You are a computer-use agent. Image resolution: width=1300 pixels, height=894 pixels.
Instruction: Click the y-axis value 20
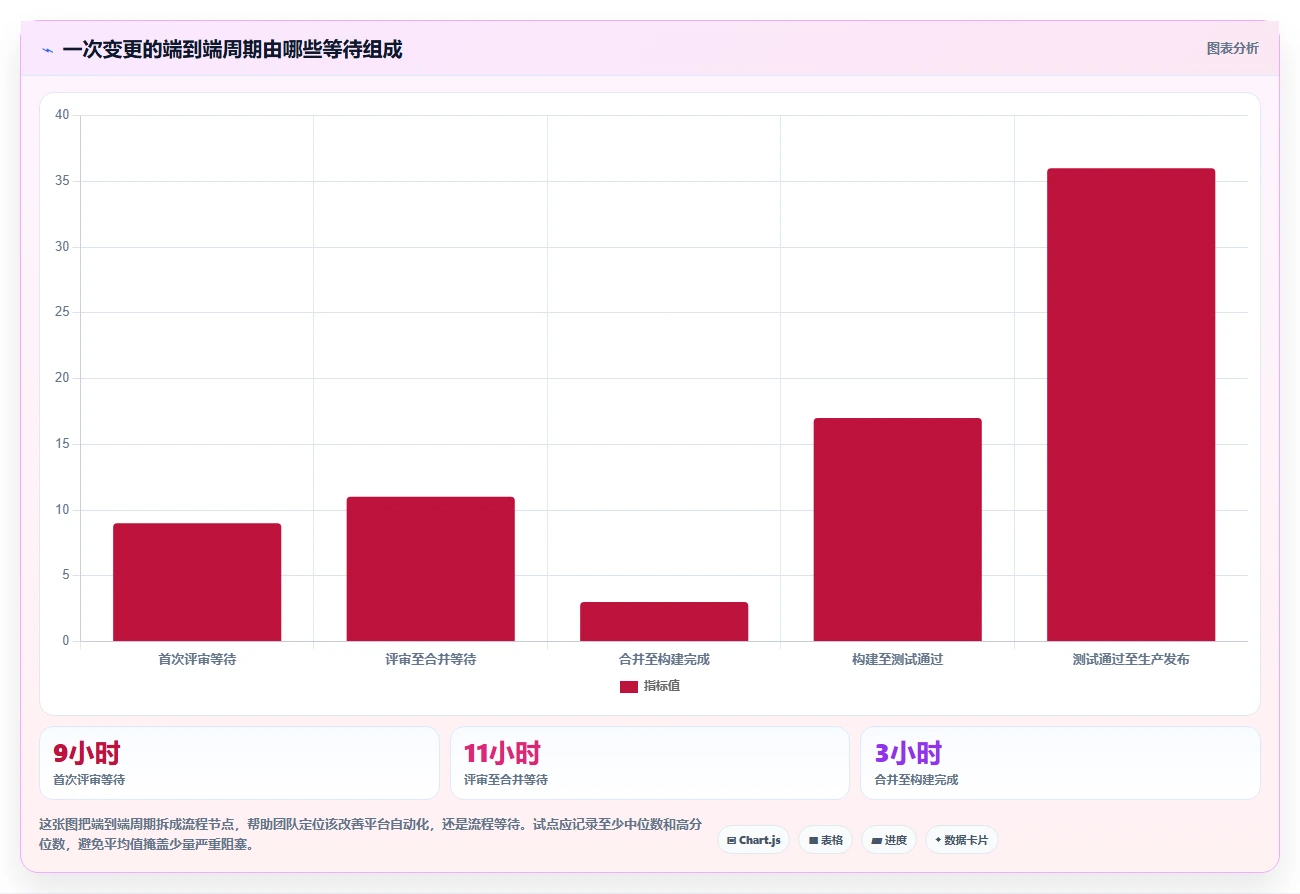pos(62,378)
